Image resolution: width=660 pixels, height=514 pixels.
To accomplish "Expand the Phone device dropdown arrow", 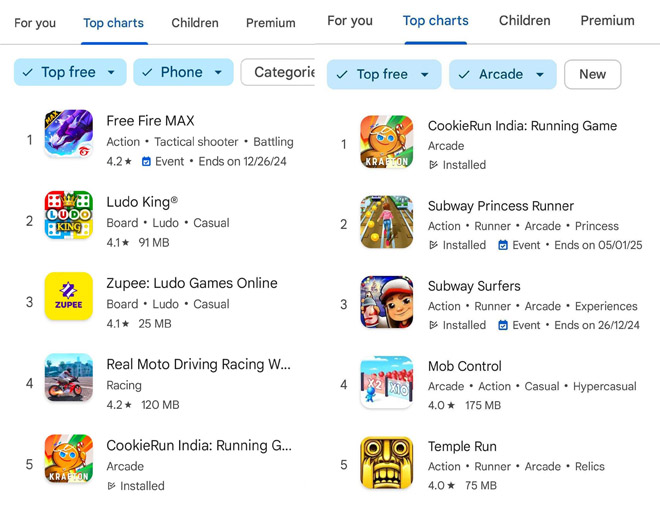I will (220, 72).
